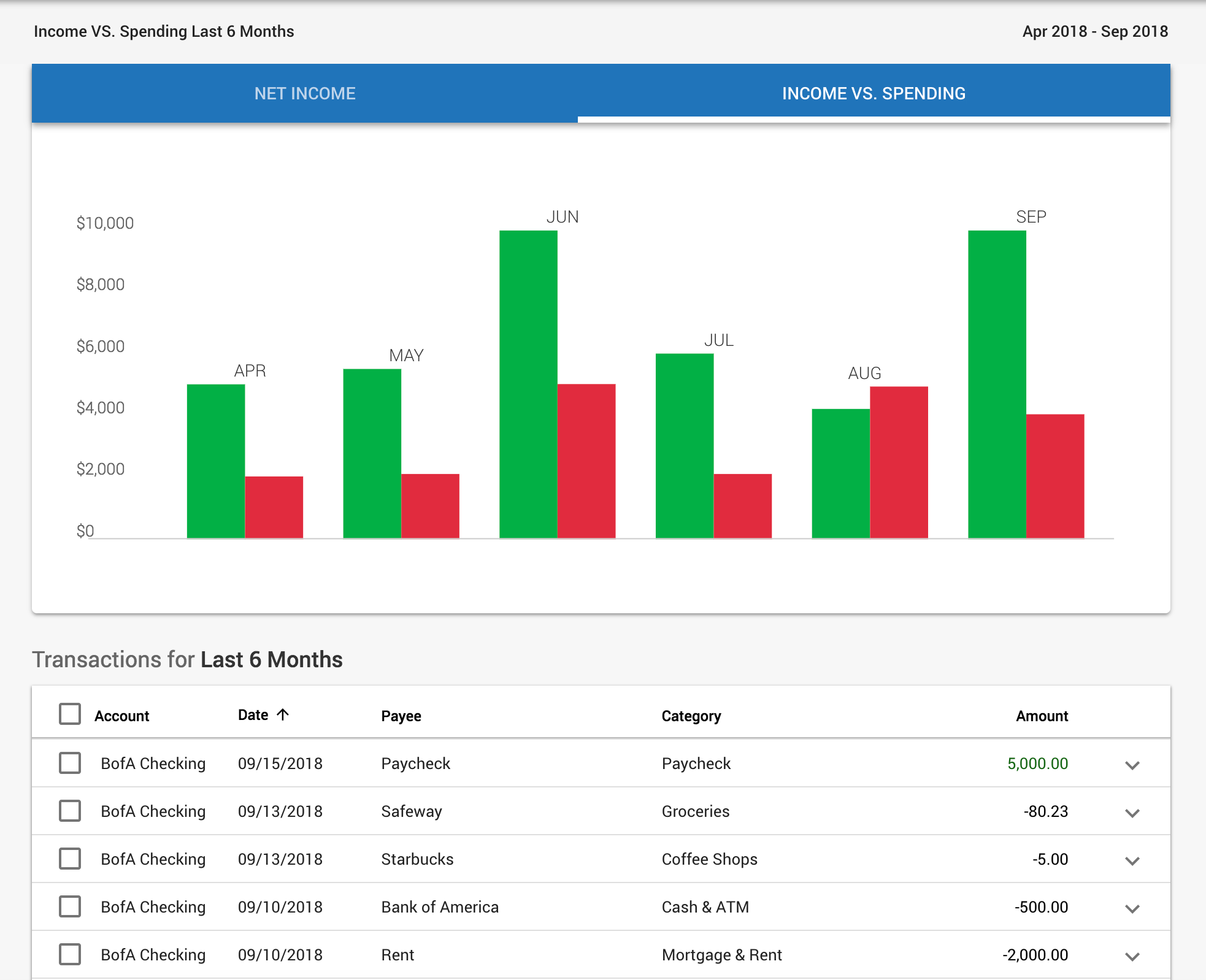Viewport: 1206px width, 980px height.
Task: Click the Account column header
Action: click(122, 716)
